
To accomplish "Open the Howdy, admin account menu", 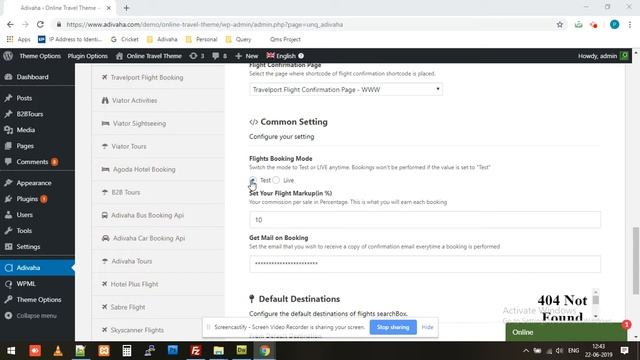I will [603, 56].
